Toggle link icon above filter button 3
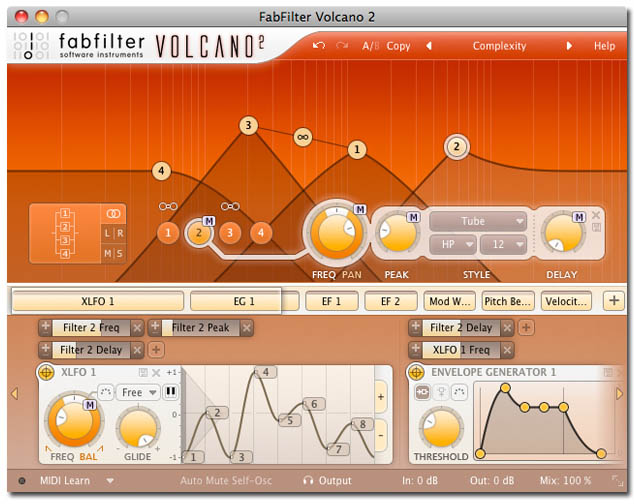Viewport: 634px width, 504px height. click(x=230, y=206)
